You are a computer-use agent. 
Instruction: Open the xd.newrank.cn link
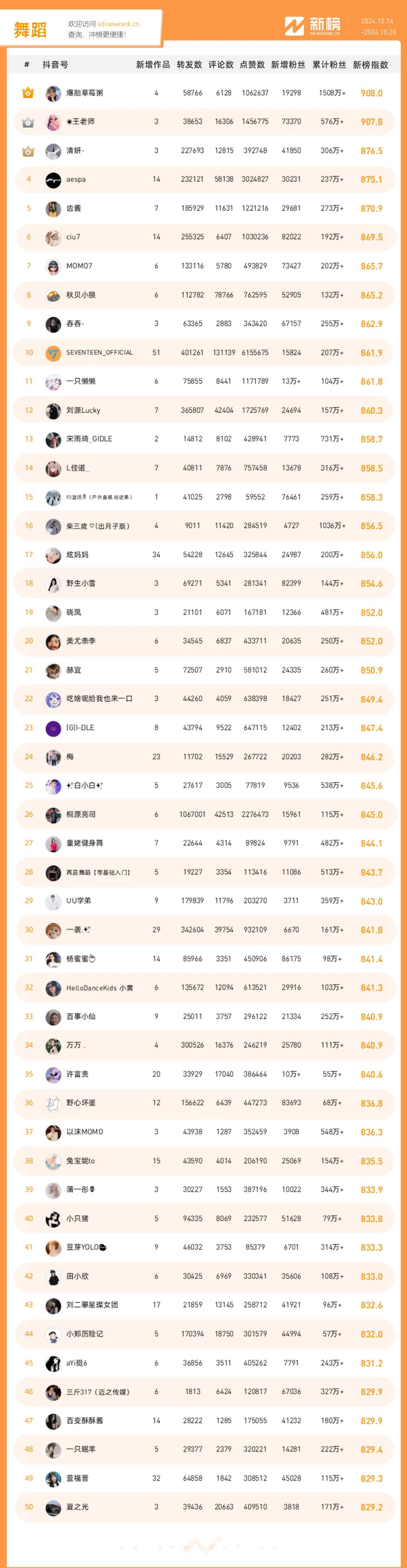[118, 25]
